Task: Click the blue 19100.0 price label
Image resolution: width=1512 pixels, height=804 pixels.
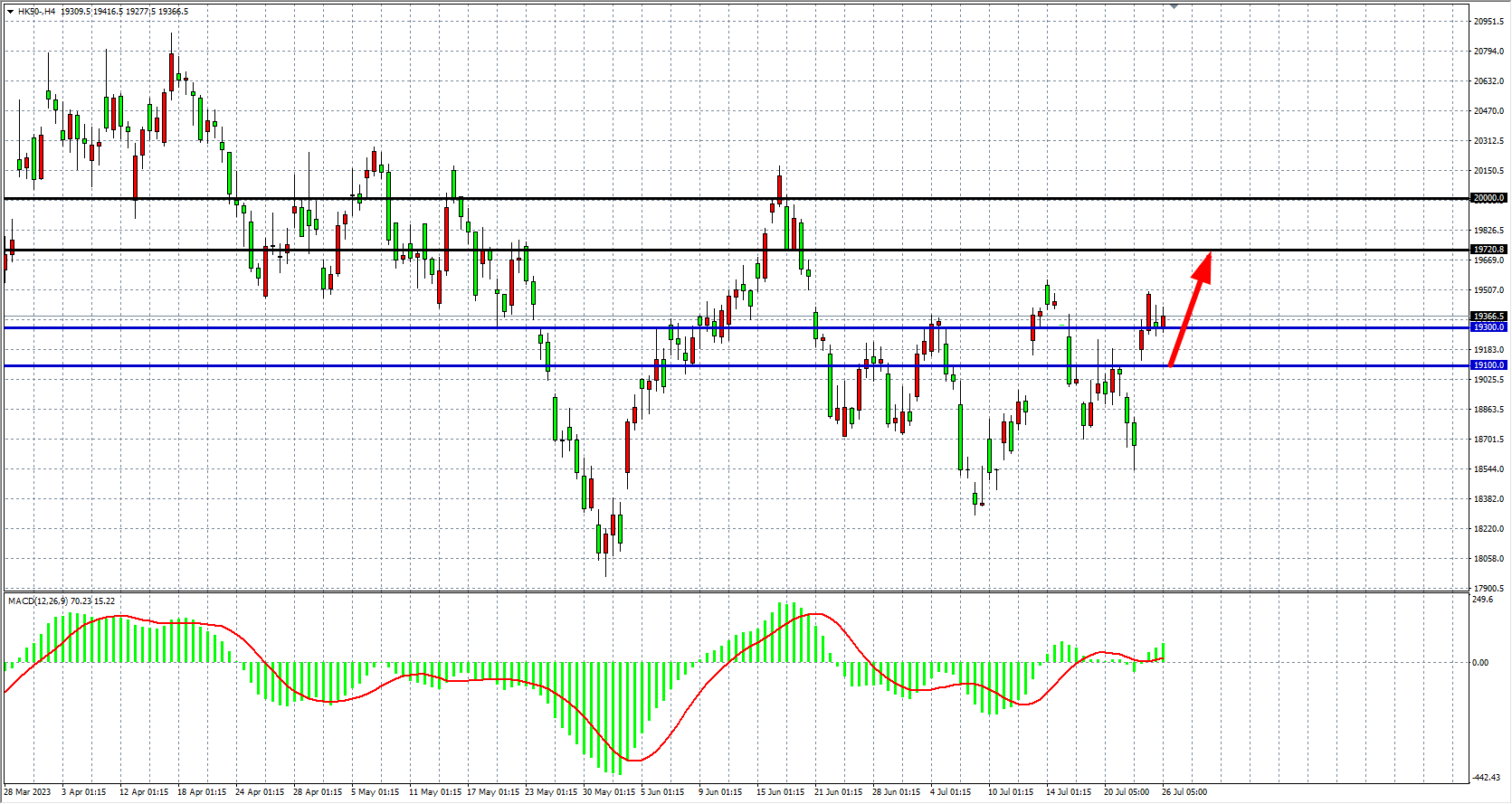Action: point(1488,365)
